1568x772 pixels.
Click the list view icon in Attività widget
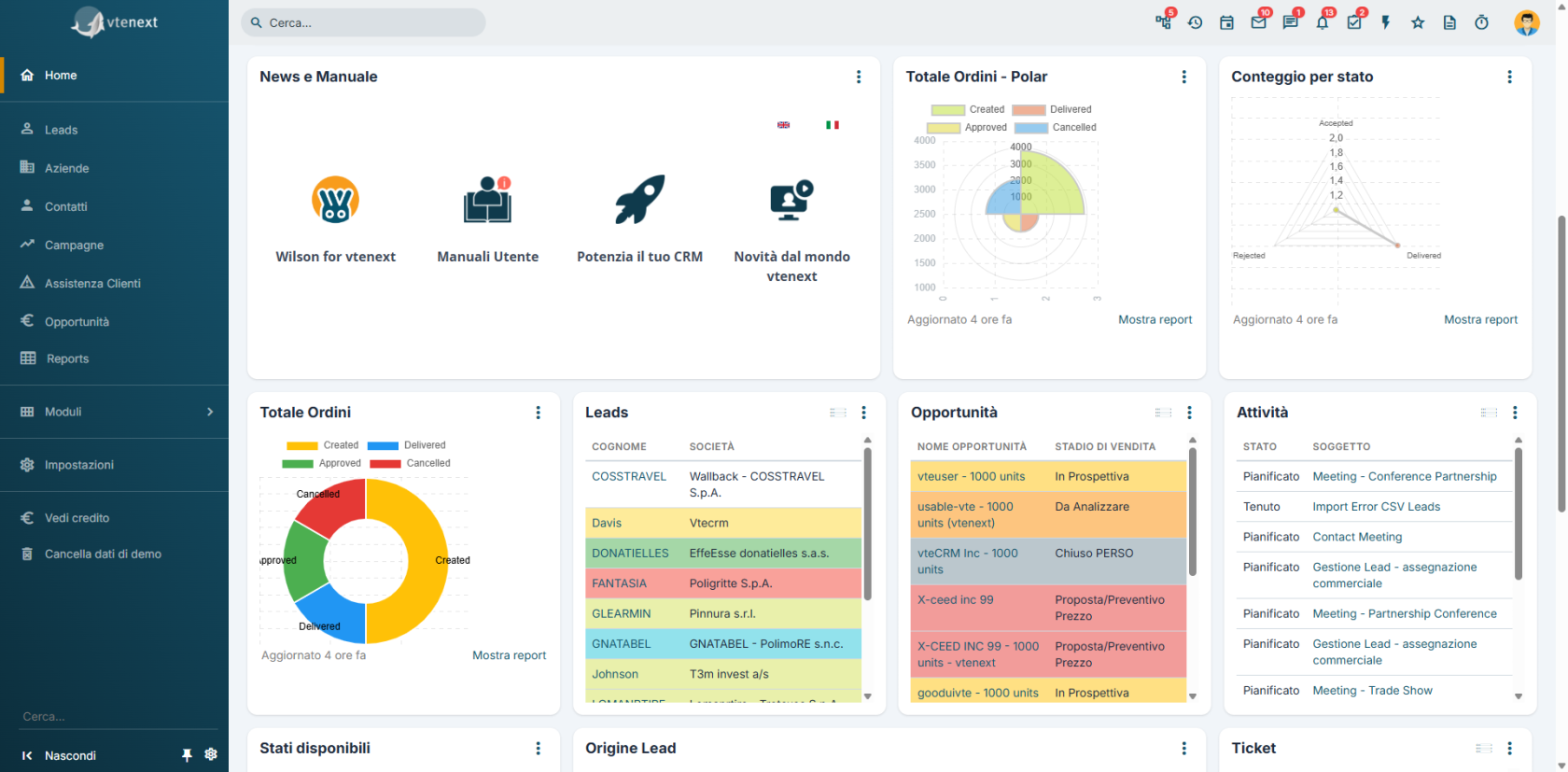click(1489, 413)
